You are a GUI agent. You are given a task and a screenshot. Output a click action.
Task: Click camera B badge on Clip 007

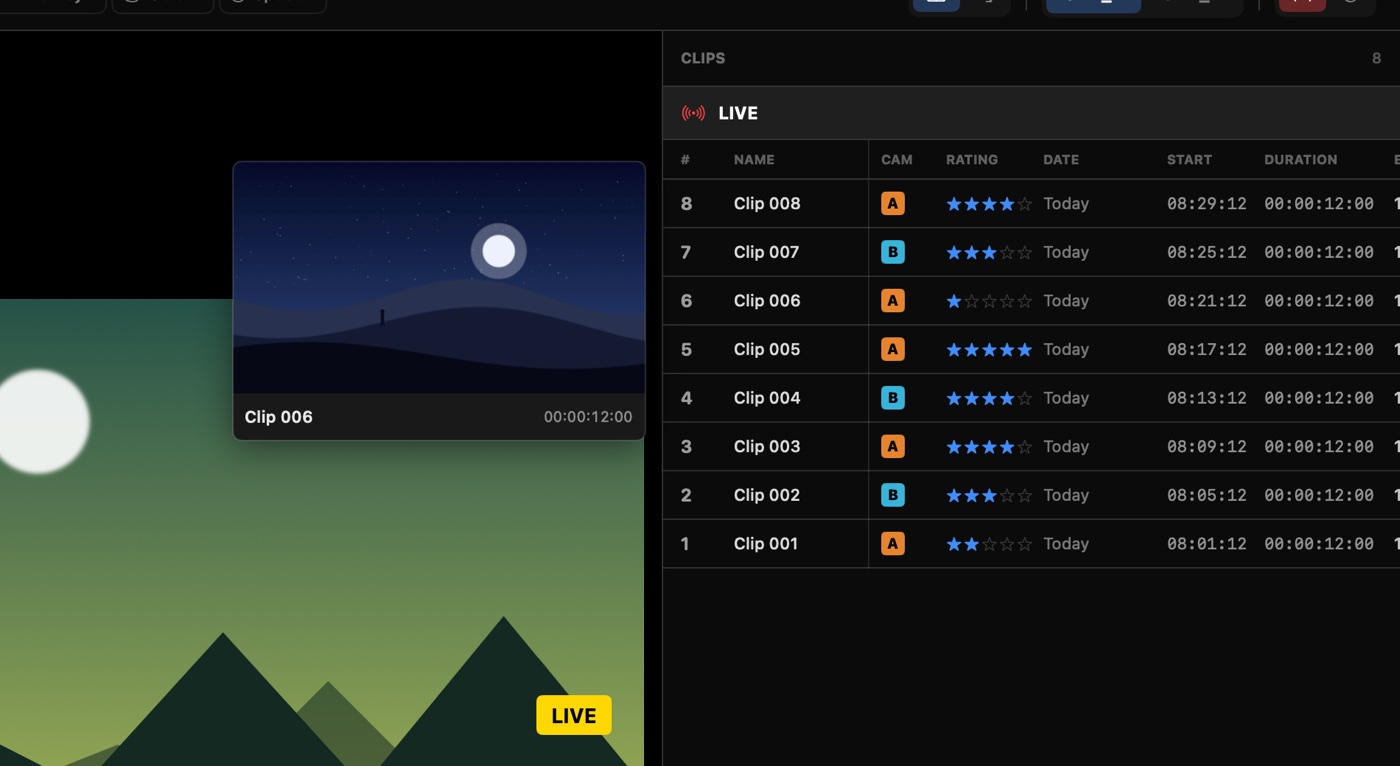click(x=893, y=252)
